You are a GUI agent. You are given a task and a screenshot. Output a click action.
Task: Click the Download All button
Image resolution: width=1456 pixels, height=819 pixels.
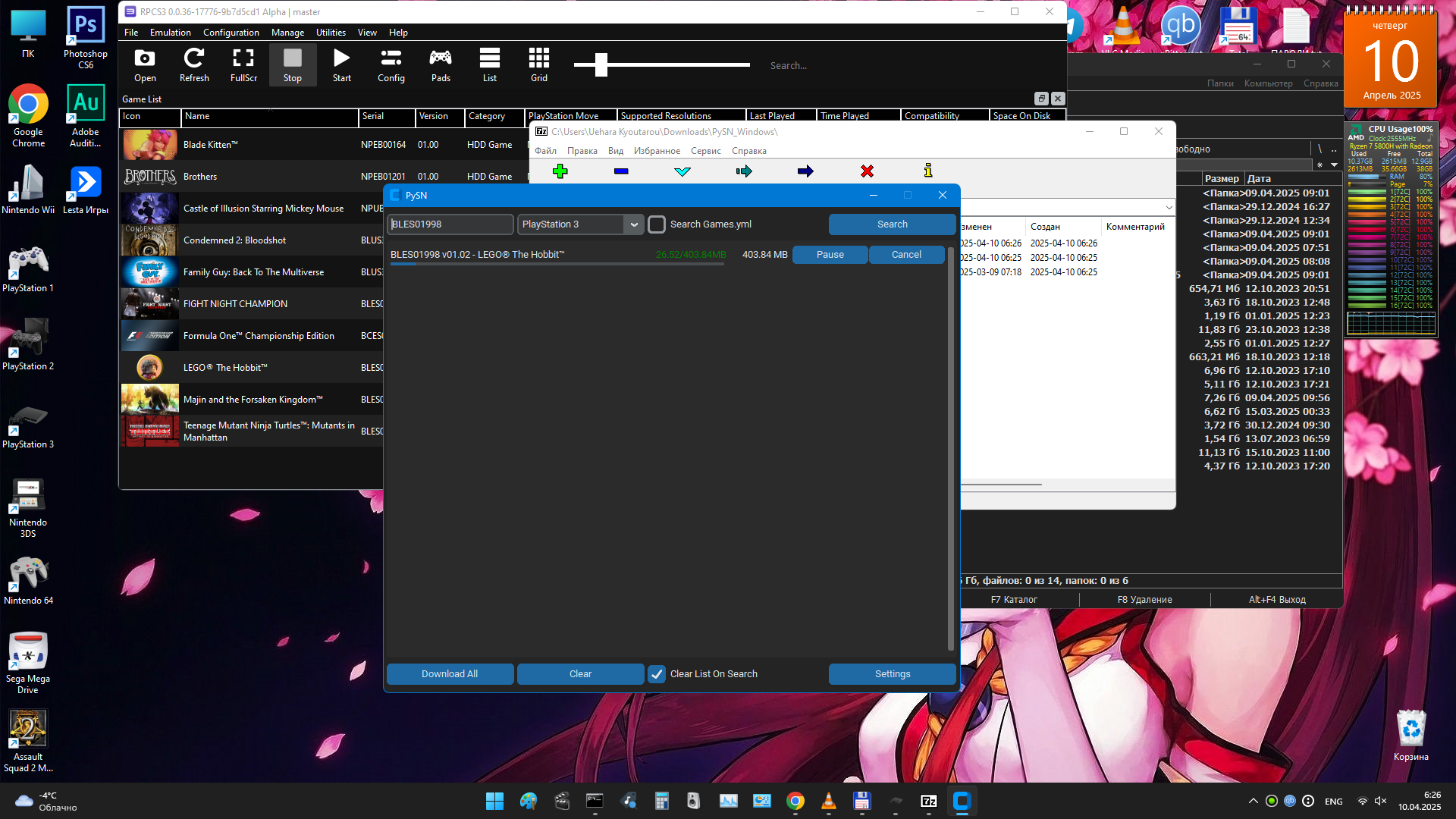[450, 674]
